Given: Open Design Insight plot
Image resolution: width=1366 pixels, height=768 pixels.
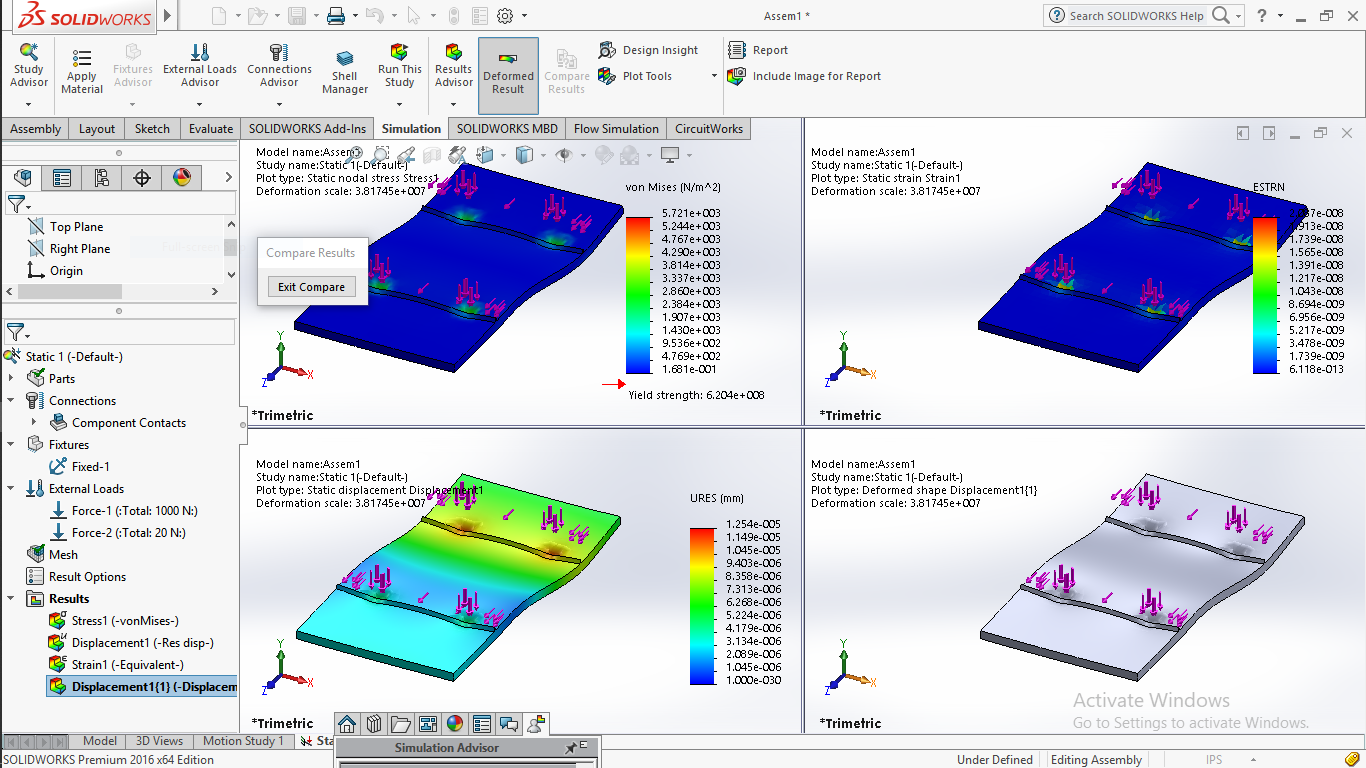Looking at the screenshot, I should 648,50.
